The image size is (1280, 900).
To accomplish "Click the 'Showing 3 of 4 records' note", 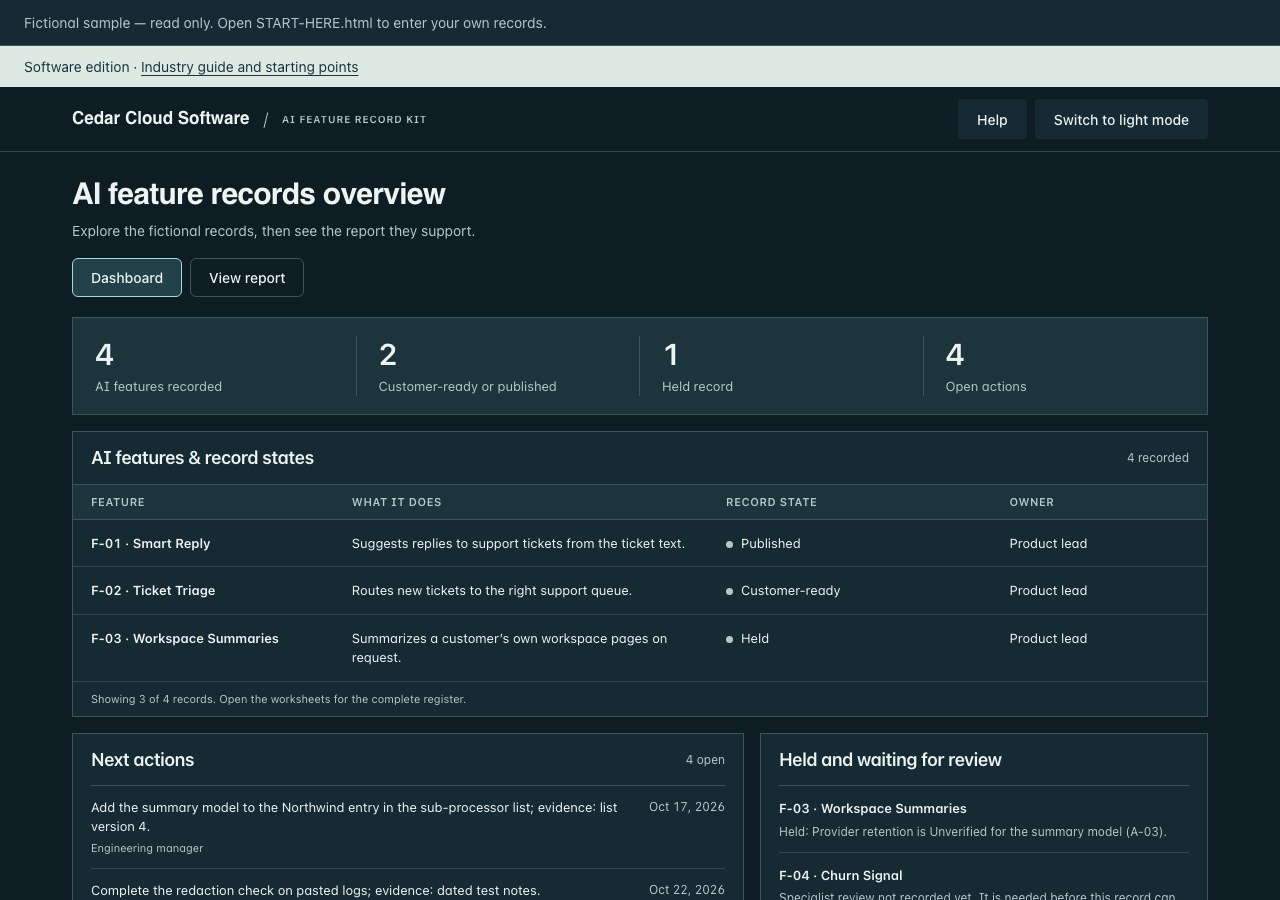I will [278, 699].
